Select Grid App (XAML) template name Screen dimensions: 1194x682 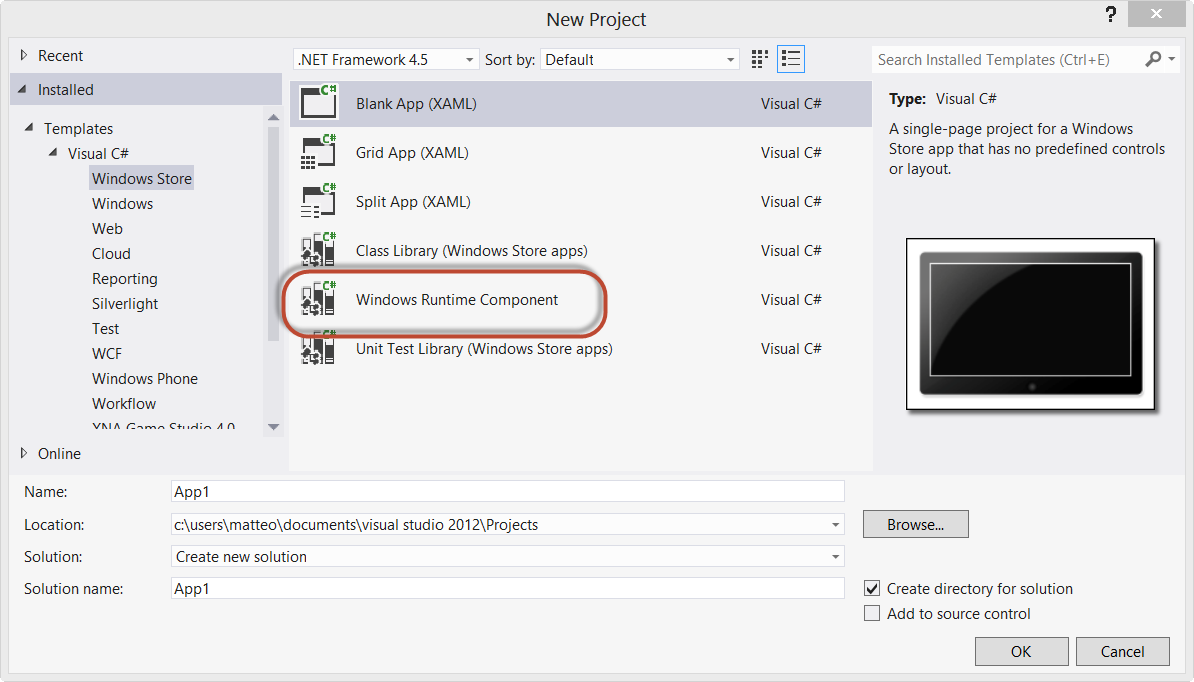412,152
